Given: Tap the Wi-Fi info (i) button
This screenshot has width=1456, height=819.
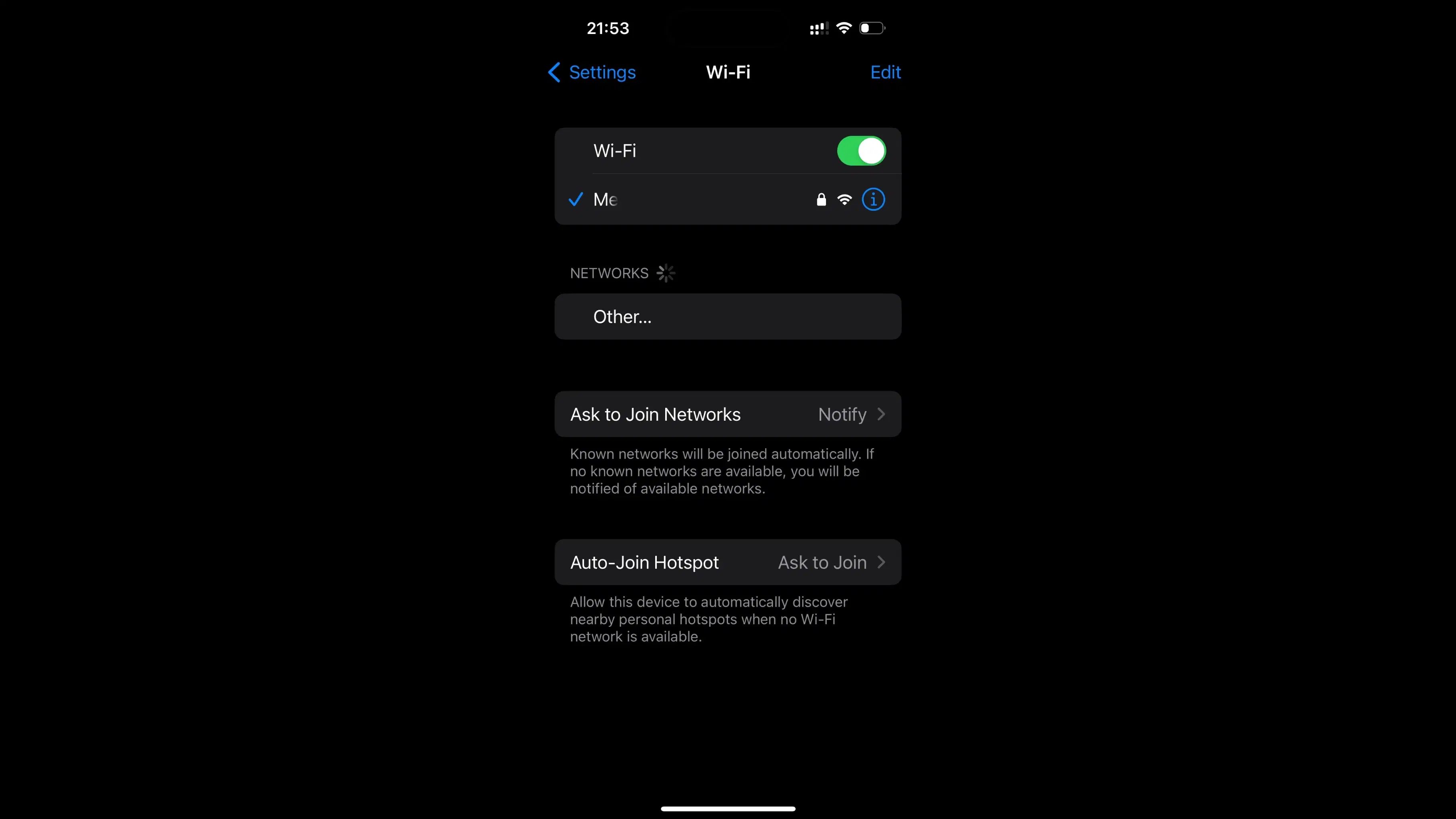Looking at the screenshot, I should point(873,199).
